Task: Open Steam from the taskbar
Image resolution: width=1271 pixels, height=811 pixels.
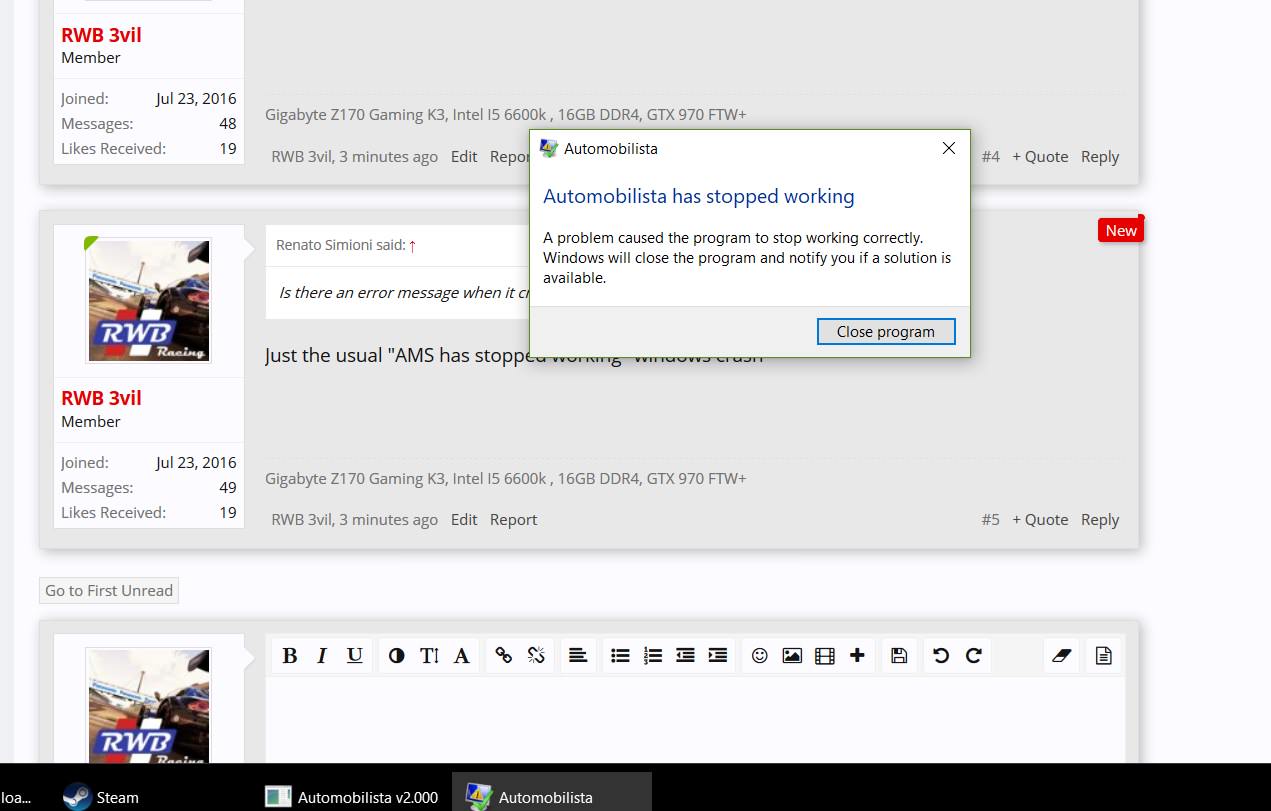Action: [x=100, y=797]
